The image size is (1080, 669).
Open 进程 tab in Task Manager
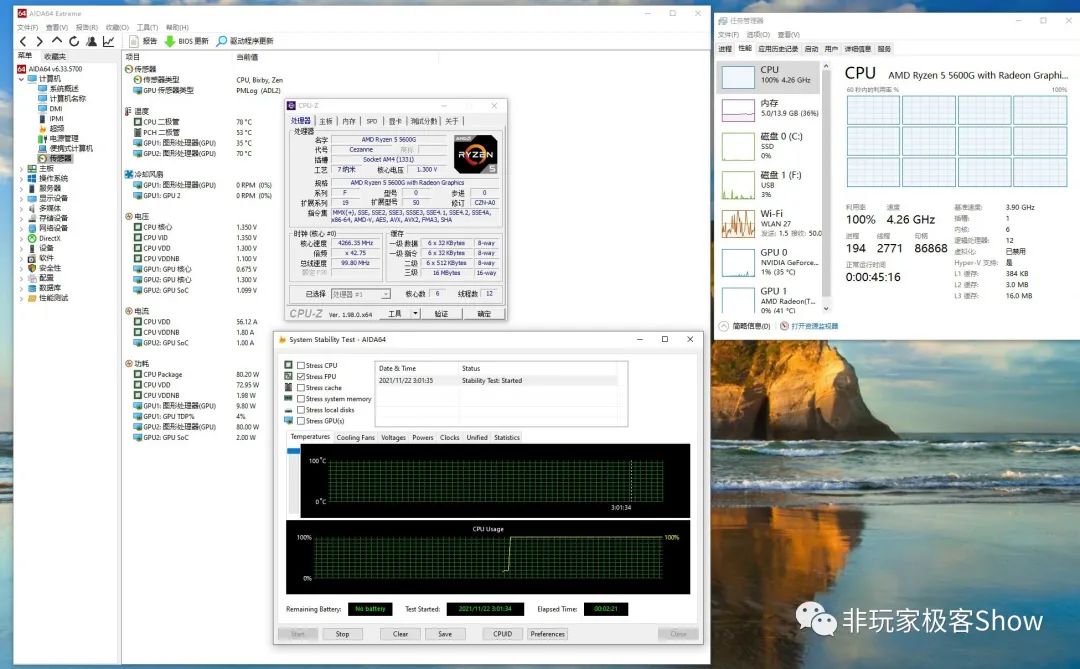(x=725, y=49)
